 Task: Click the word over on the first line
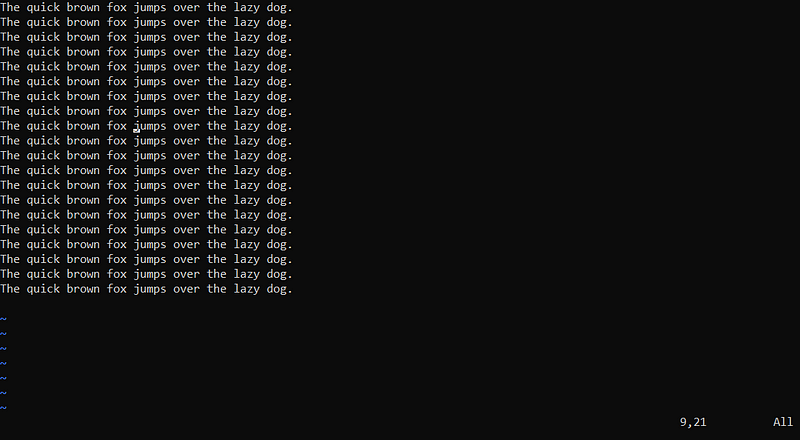(x=186, y=8)
